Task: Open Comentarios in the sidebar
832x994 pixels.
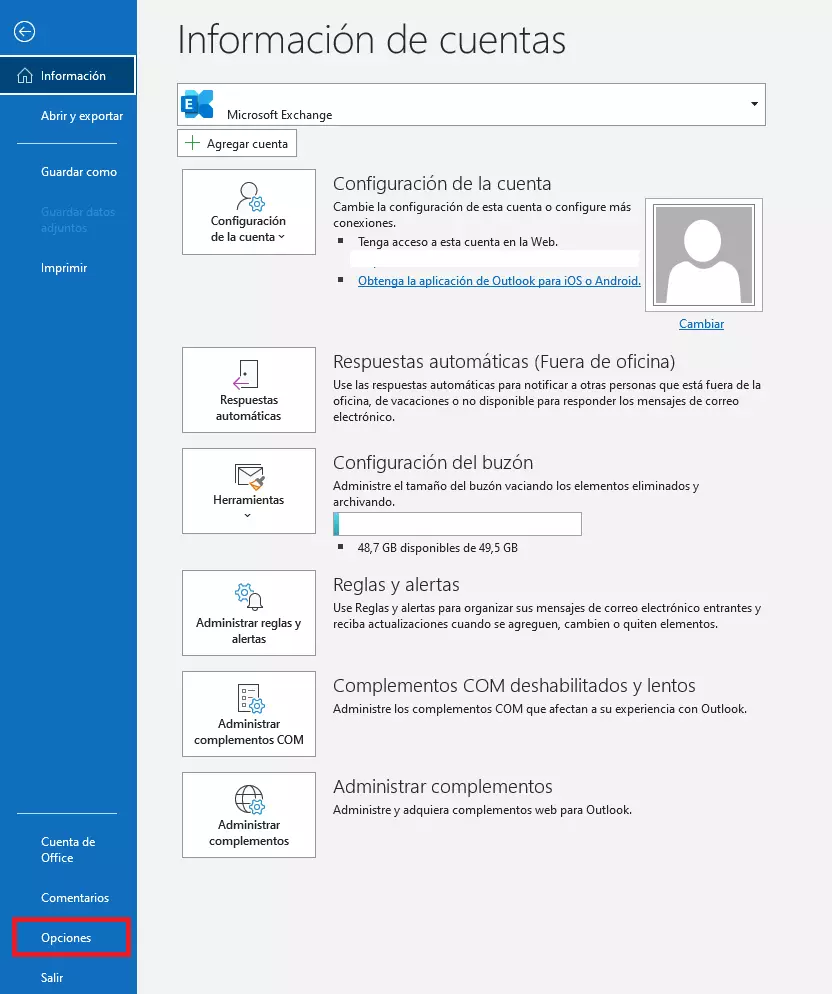Action: pyautogui.click(x=75, y=898)
